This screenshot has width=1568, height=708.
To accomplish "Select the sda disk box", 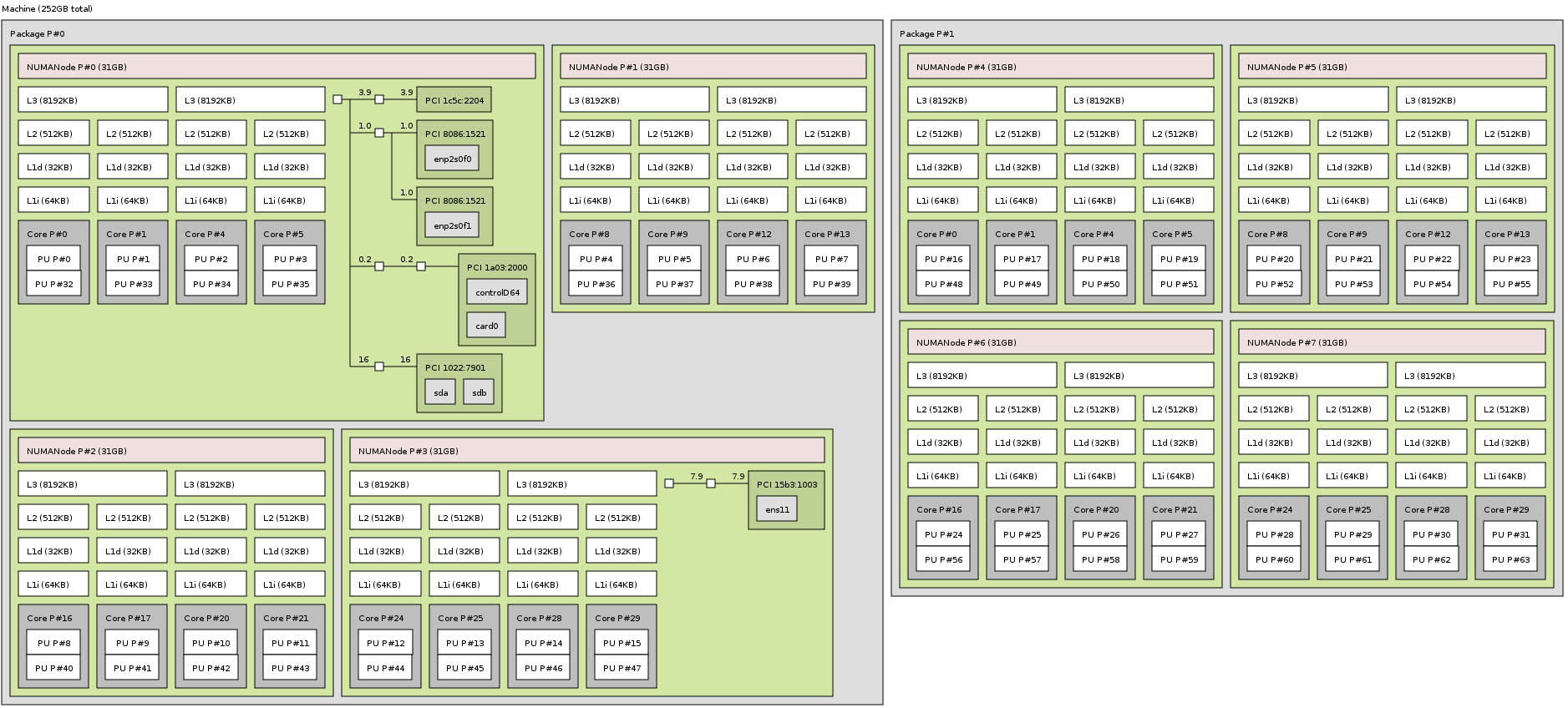I will tap(440, 392).
